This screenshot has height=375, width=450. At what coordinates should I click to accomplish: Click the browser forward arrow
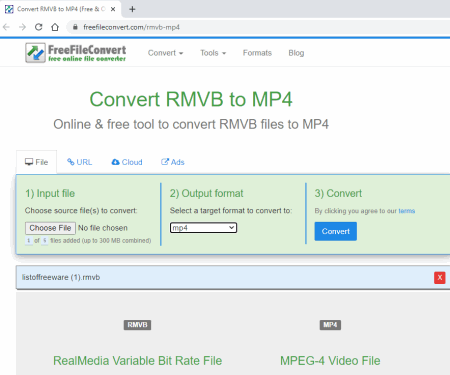tap(22, 27)
